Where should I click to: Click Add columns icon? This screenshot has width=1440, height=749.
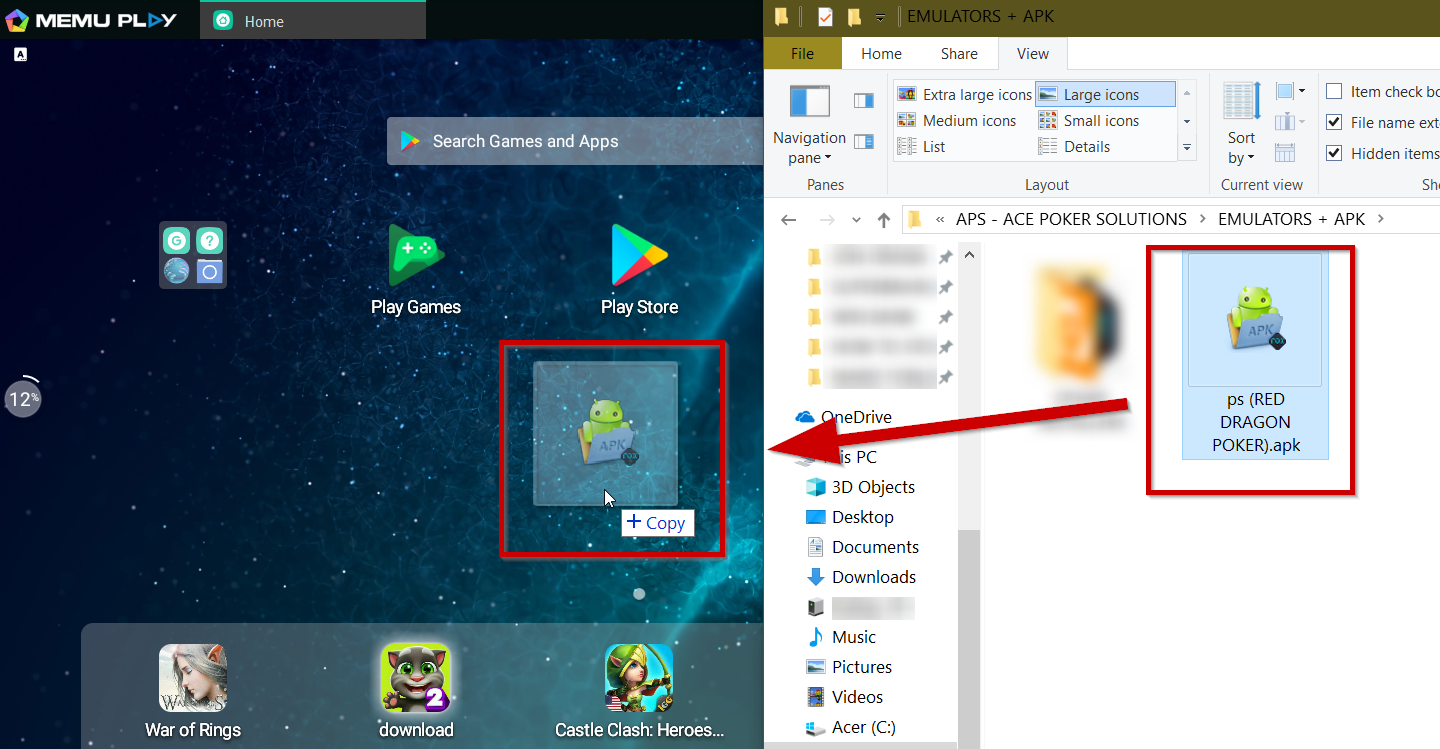point(1290,122)
